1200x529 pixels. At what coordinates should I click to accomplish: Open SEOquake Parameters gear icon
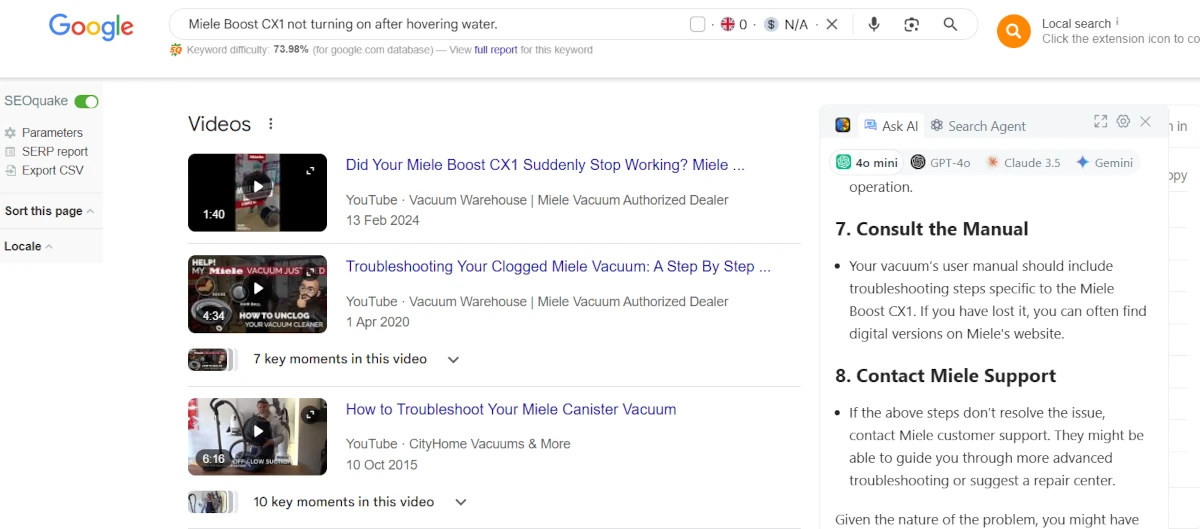[x=11, y=132]
